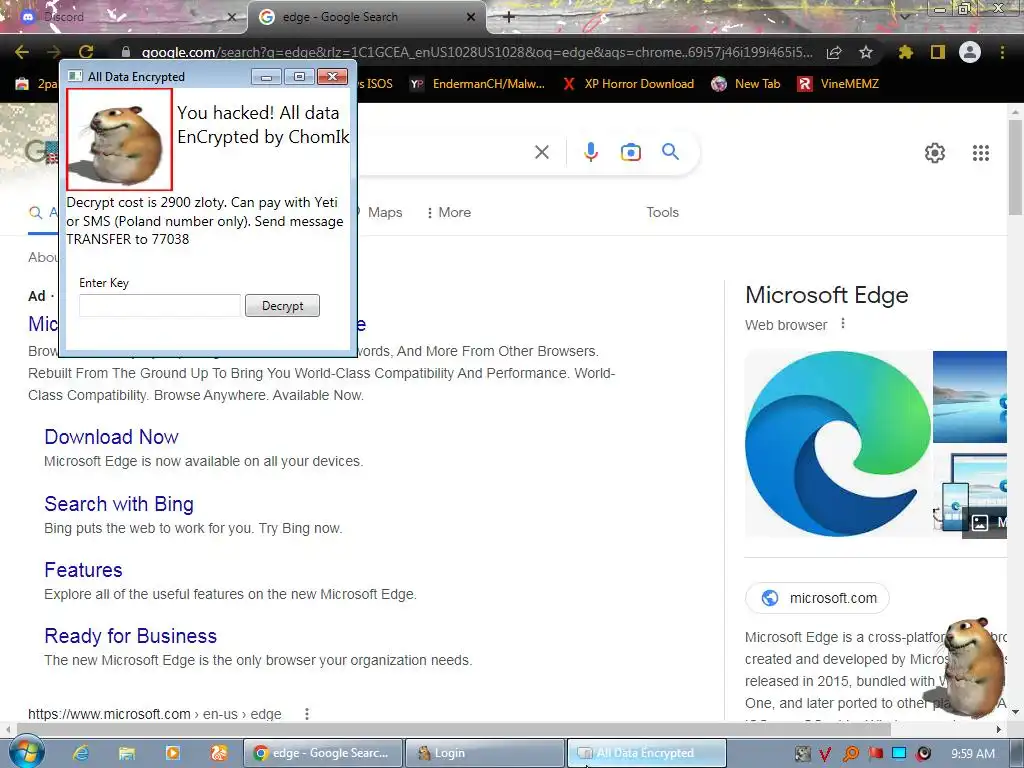
Task: Open the Download Now link
Action: 112,437
